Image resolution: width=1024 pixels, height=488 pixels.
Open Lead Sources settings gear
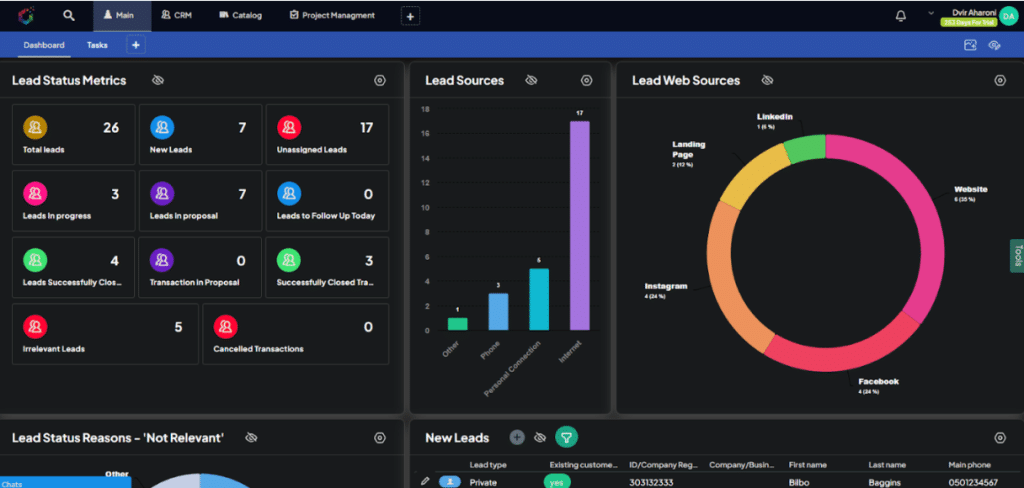click(586, 80)
